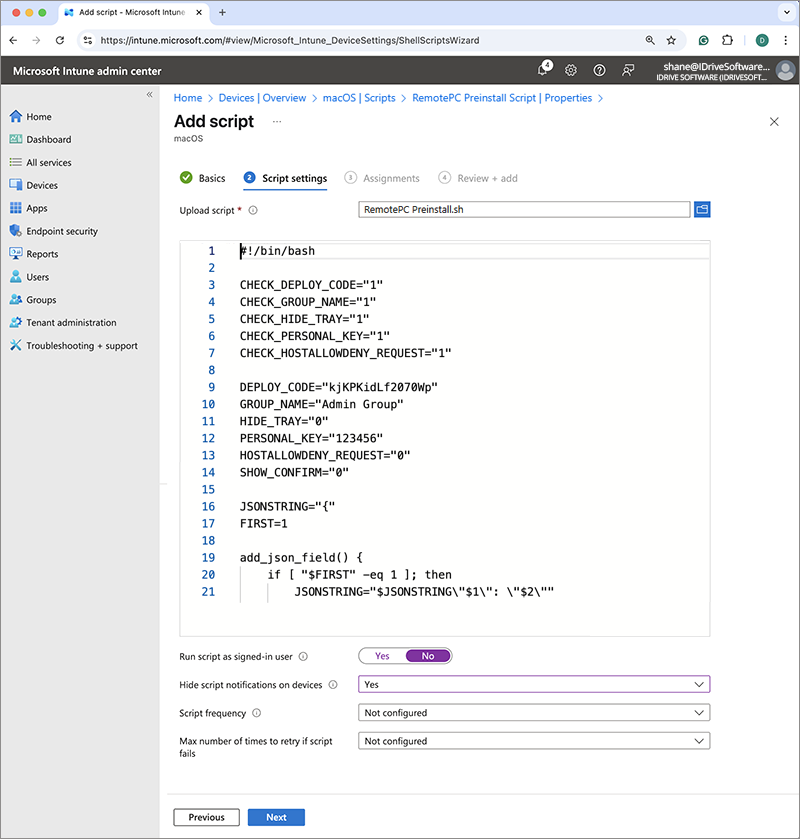Click the Previous button
The image size is (800, 839).
tap(206, 817)
